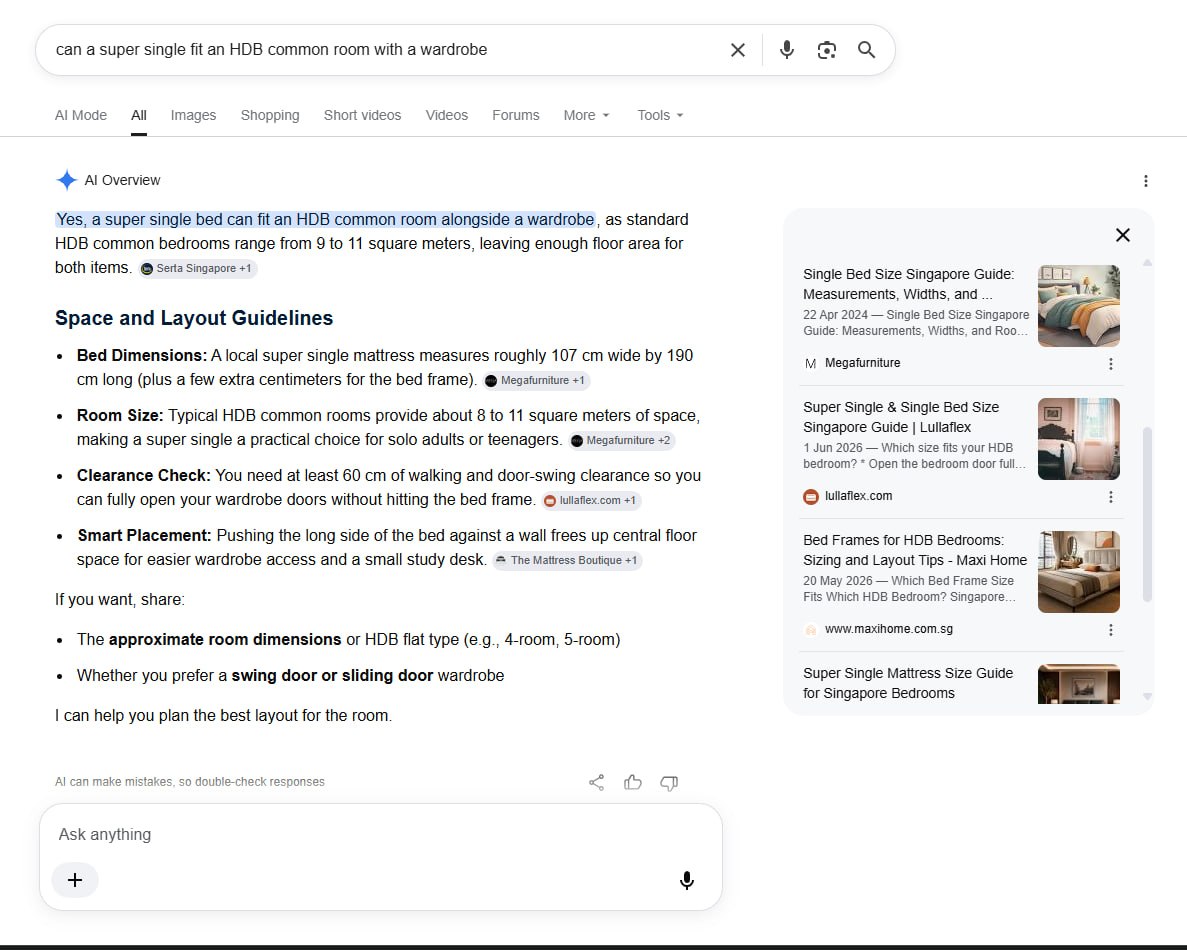Go to the Shopping tab
1187x950 pixels.
pyautogui.click(x=270, y=115)
